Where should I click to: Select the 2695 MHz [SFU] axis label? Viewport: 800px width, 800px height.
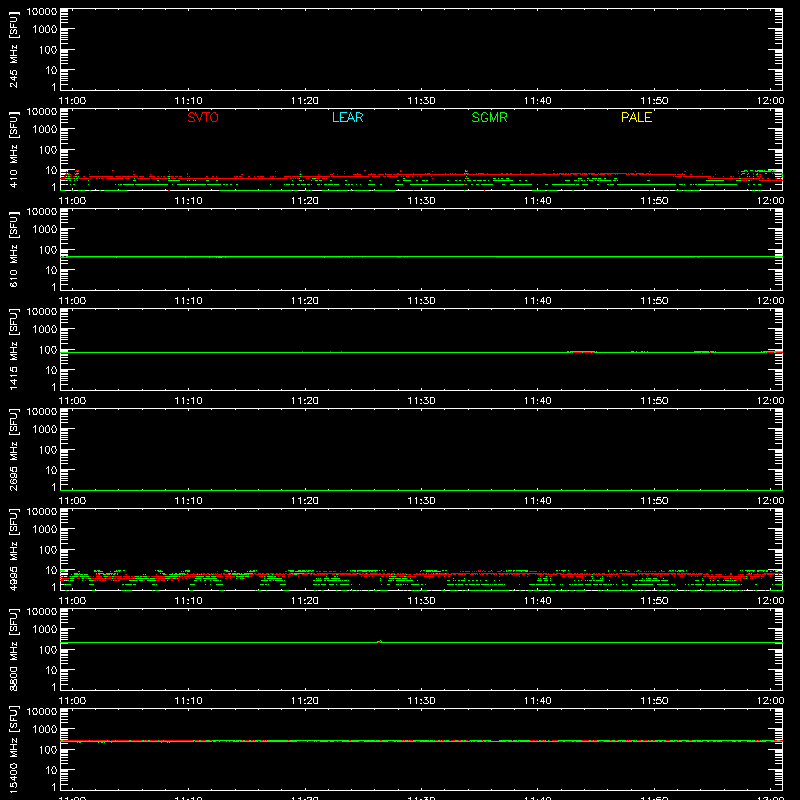tap(13, 449)
